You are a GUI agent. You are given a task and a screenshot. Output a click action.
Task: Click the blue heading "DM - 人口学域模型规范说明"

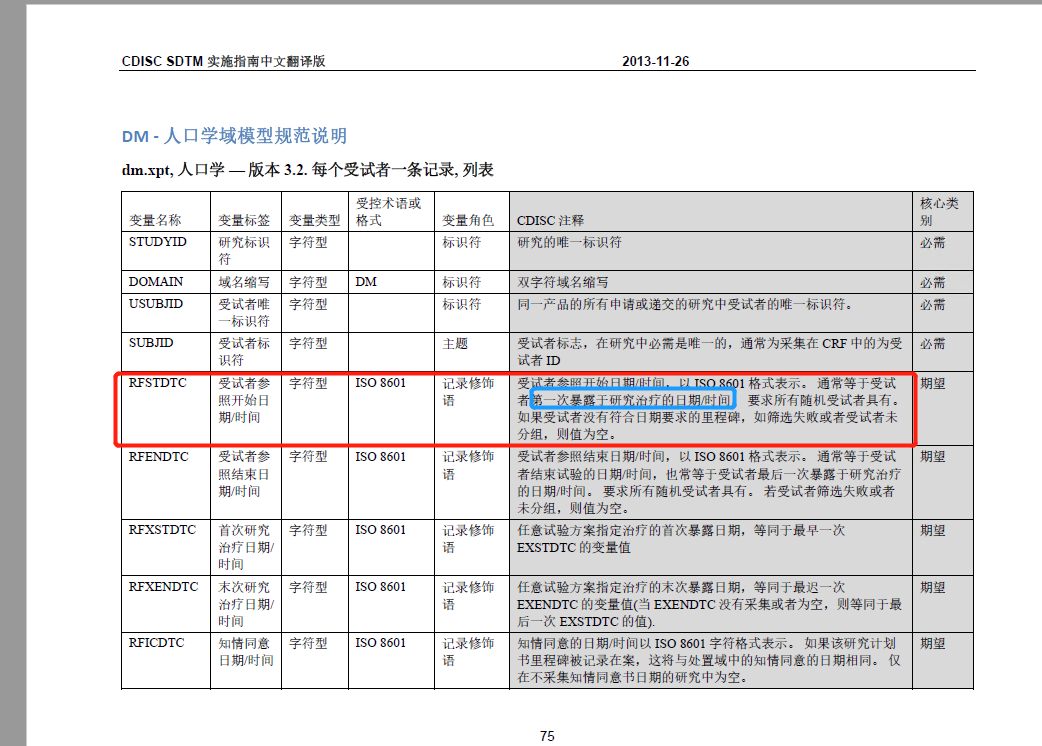[234, 136]
